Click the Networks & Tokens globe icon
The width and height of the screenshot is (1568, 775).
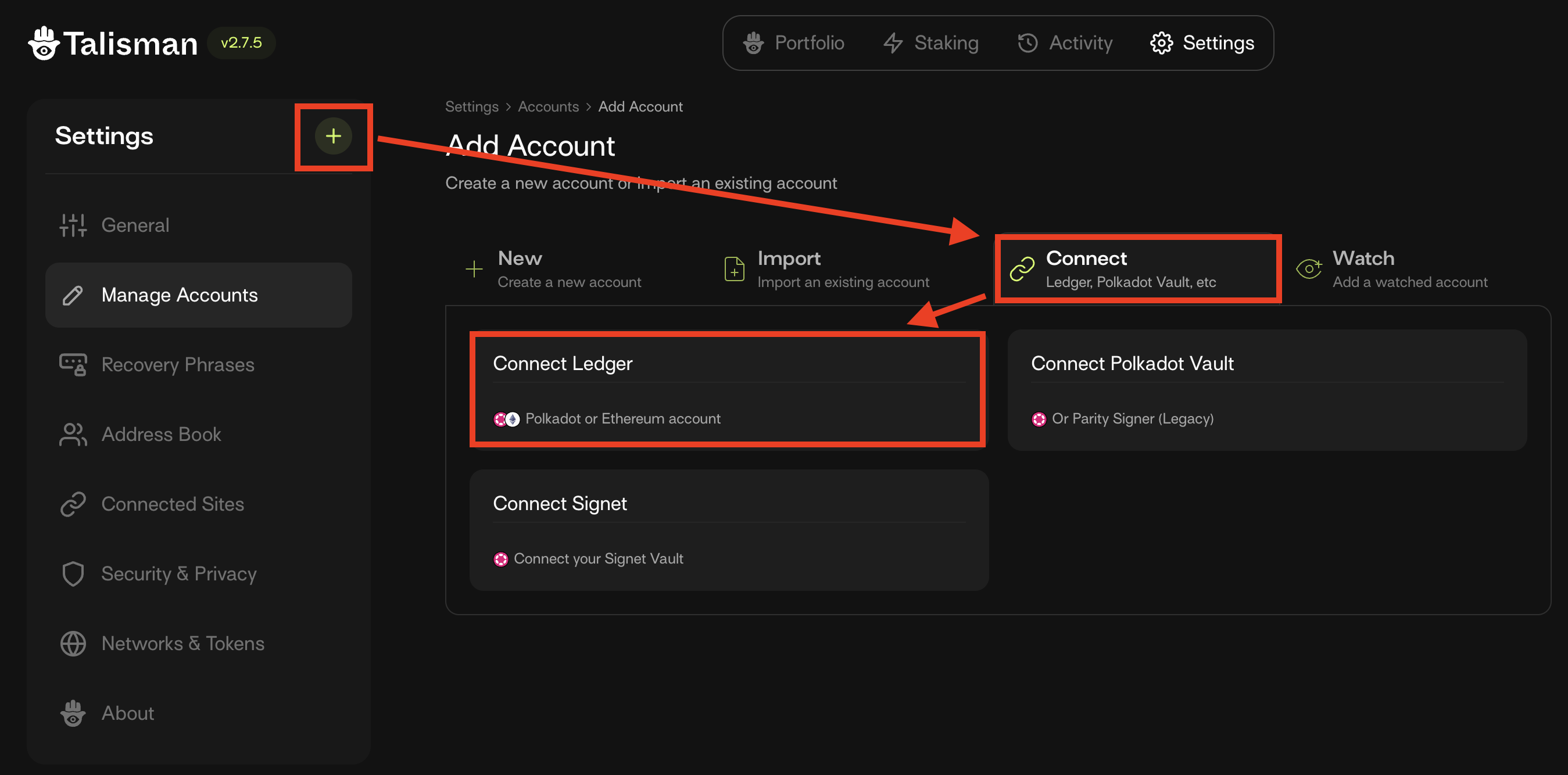(x=73, y=644)
